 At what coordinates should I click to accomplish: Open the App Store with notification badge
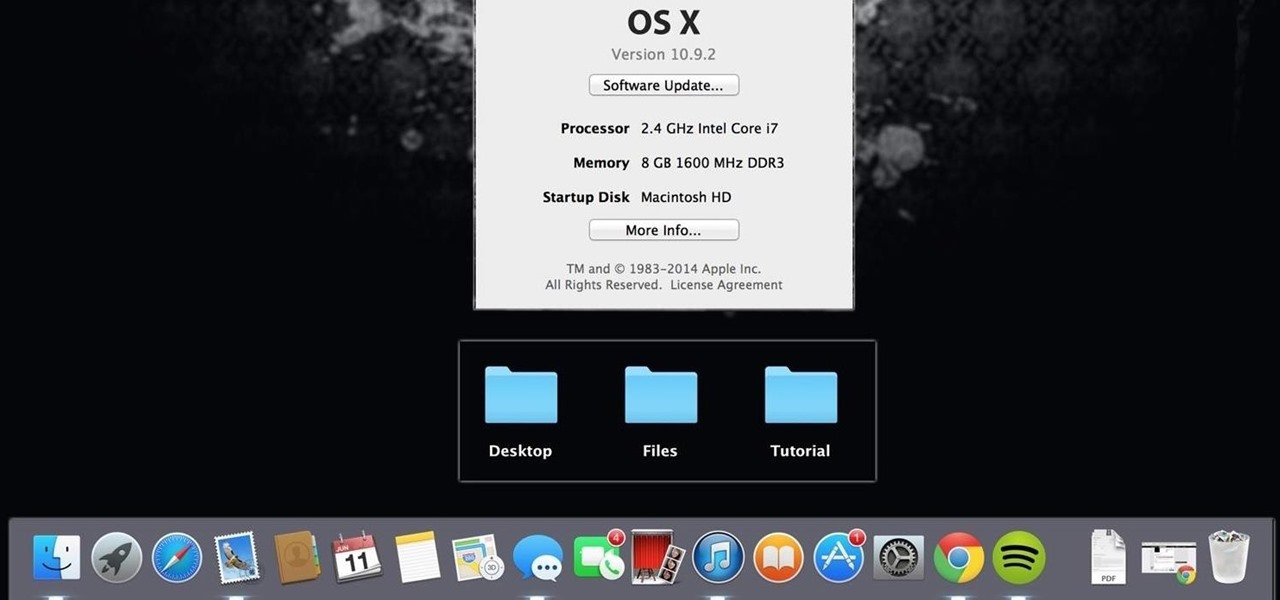837,557
